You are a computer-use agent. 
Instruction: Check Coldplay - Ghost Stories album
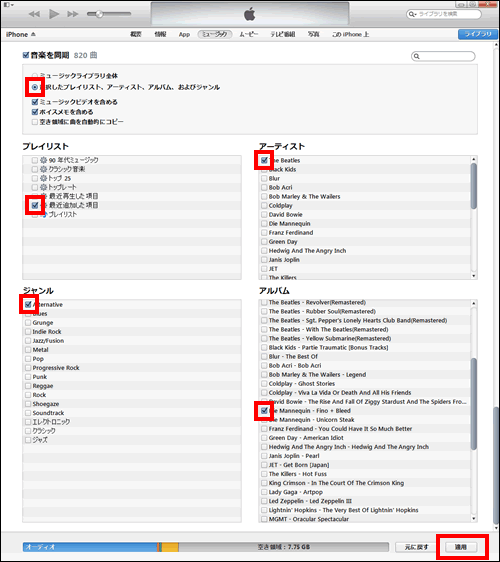pos(264,384)
